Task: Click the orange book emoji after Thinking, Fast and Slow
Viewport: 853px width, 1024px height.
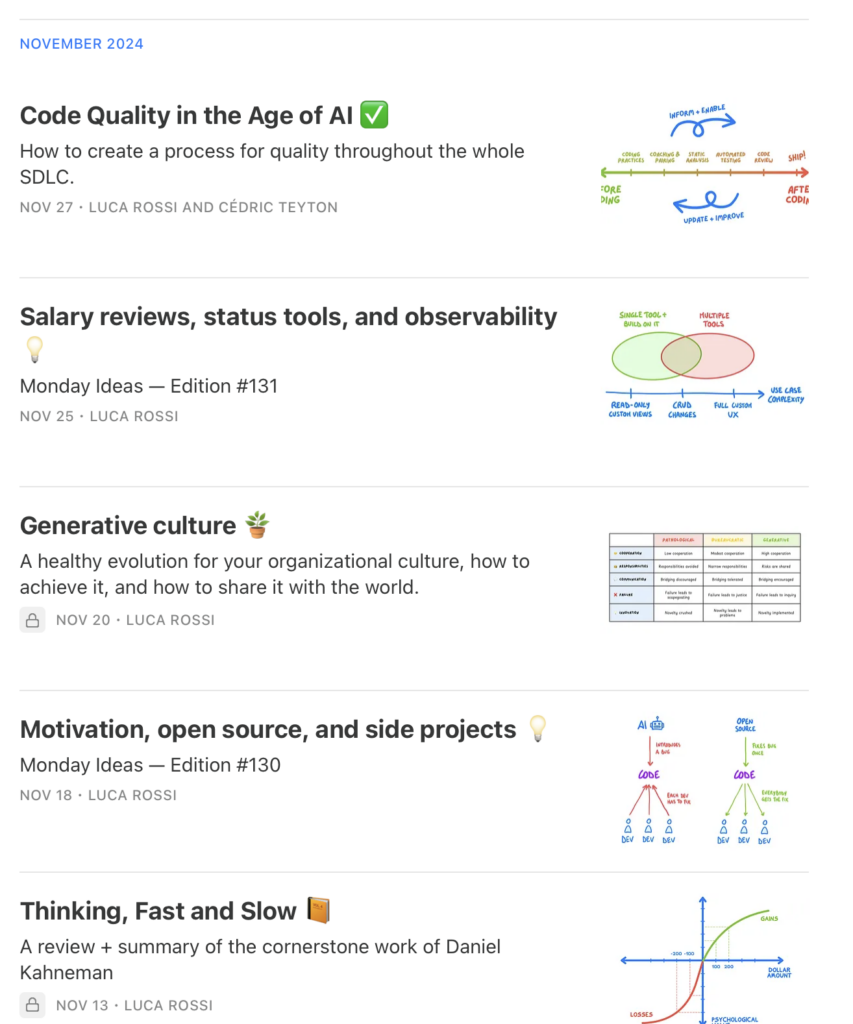Action: pos(319,911)
